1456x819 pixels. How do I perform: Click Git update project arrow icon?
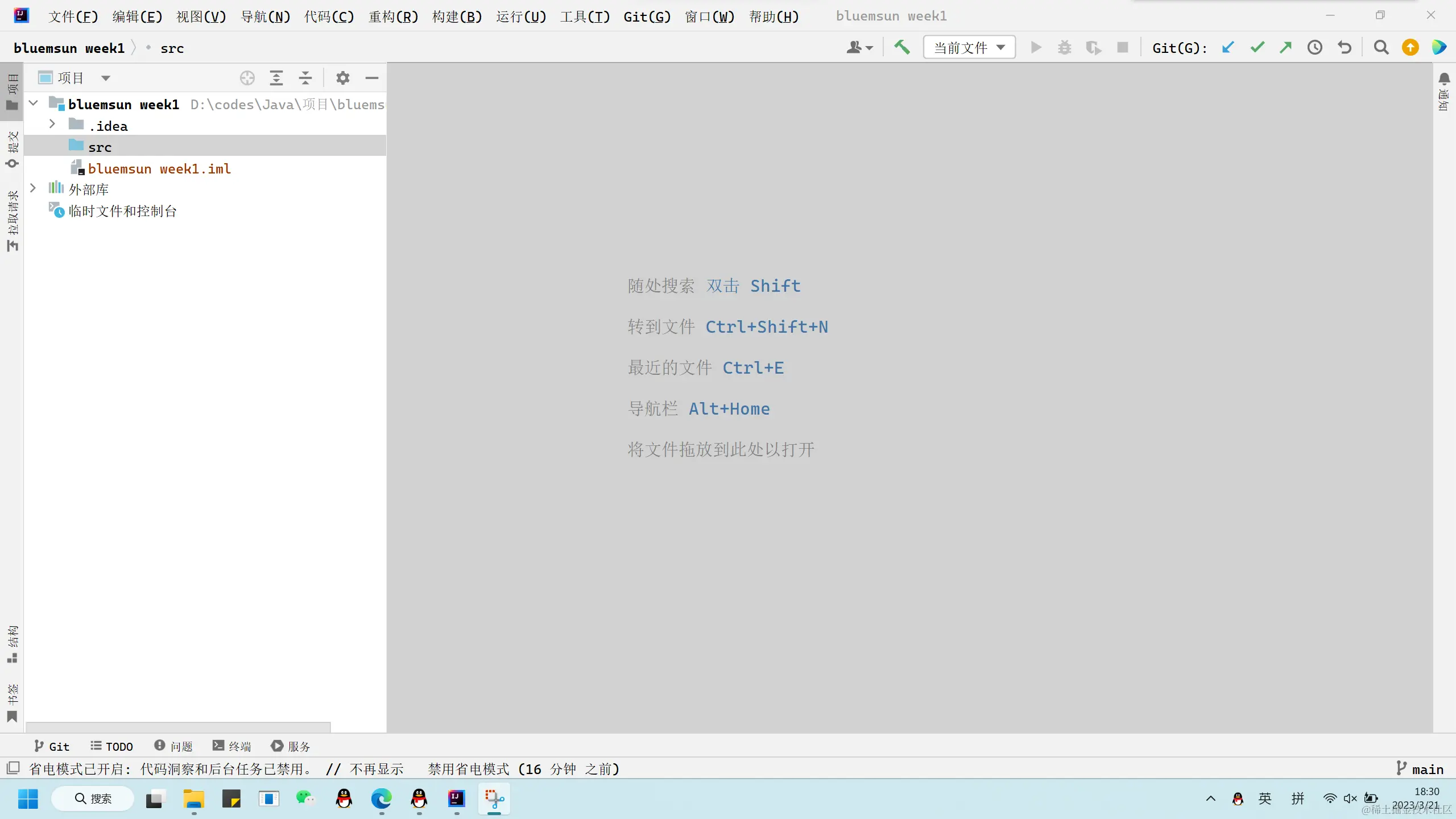[1228, 47]
